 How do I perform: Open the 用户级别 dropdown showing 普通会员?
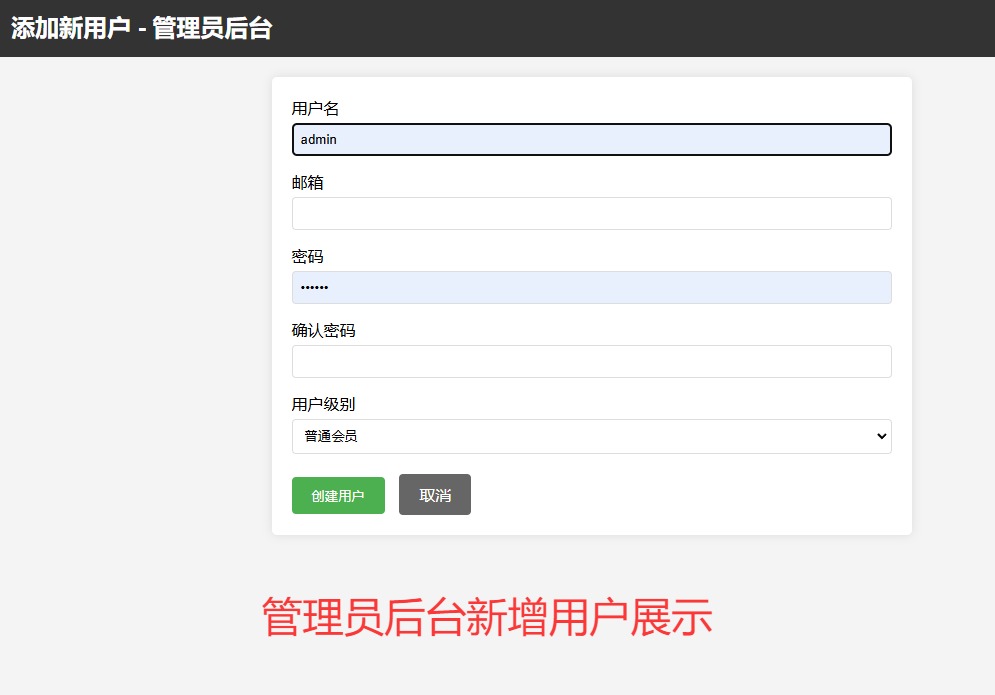coord(591,436)
